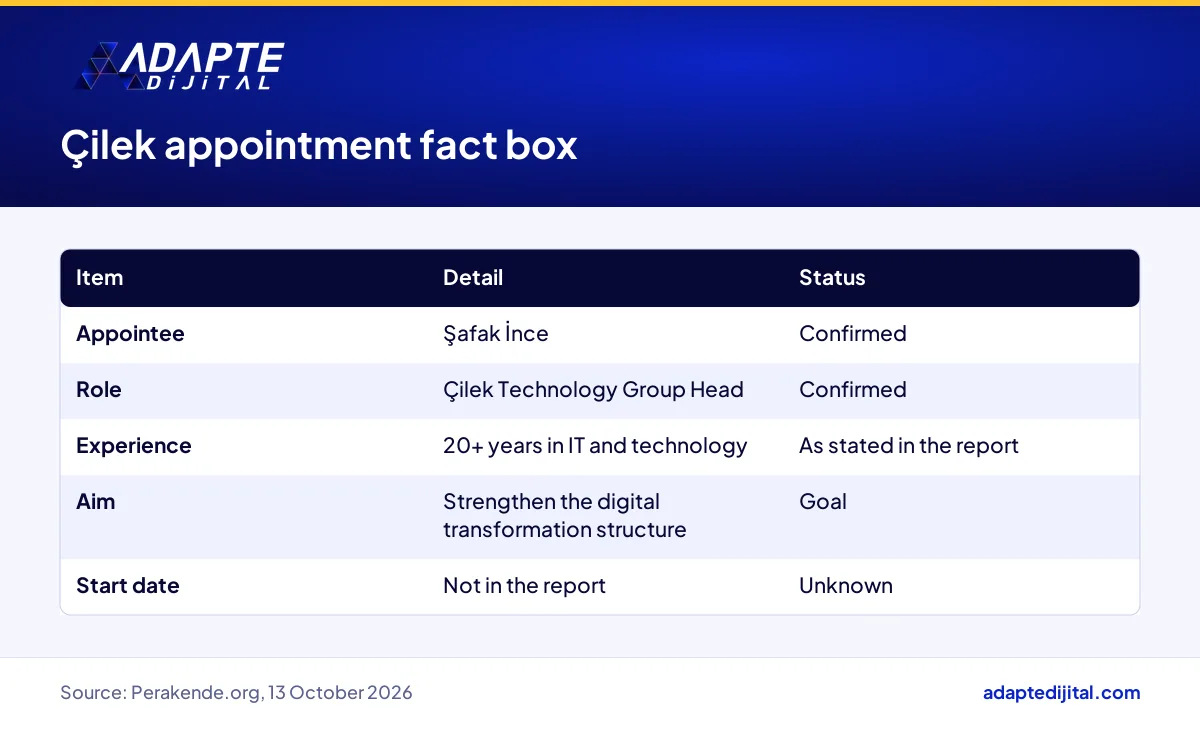Viewport: 1200px width, 743px height.
Task: Click the 'Item' column header
Action: 100,278
